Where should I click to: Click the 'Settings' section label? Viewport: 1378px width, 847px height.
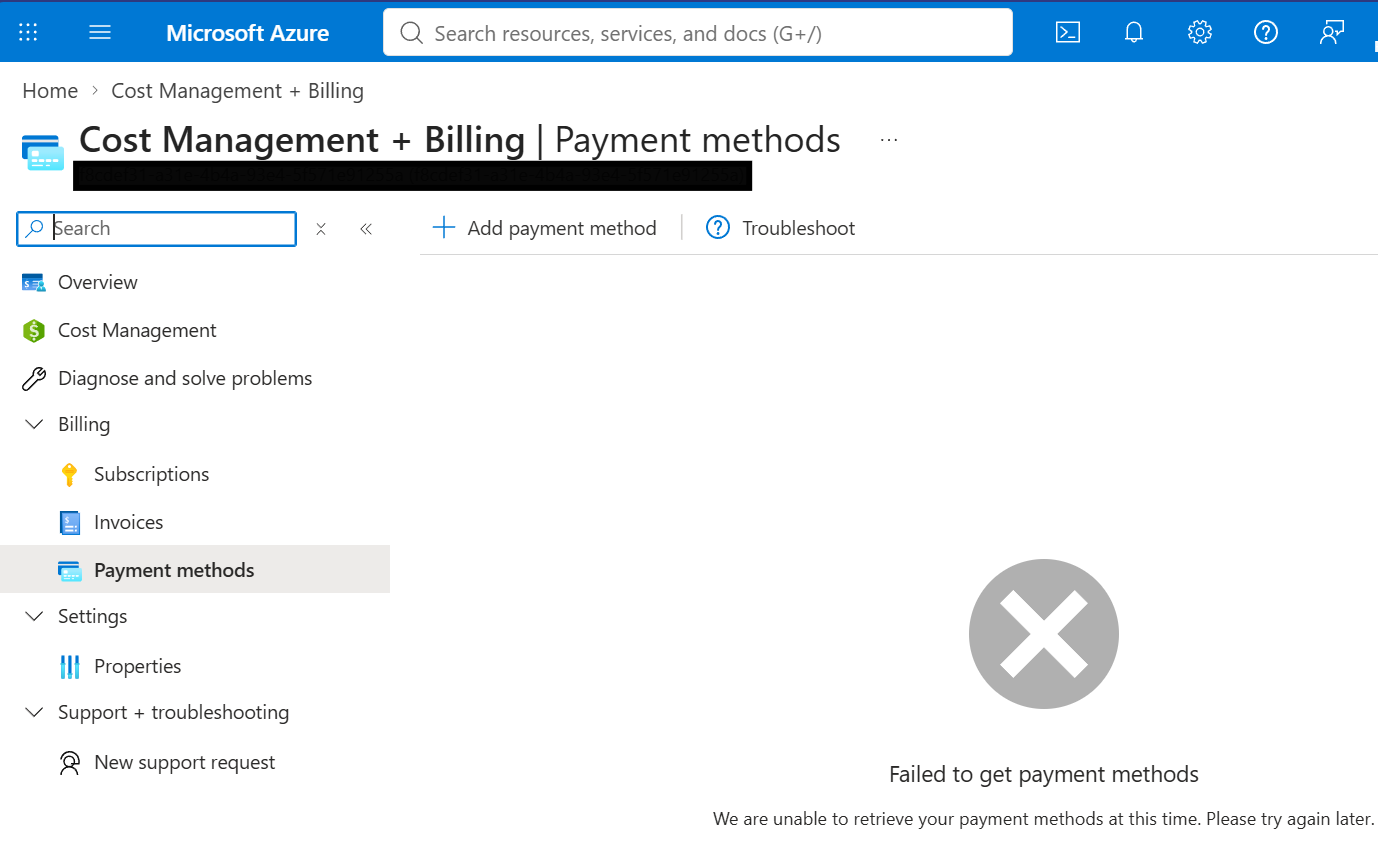(x=93, y=617)
